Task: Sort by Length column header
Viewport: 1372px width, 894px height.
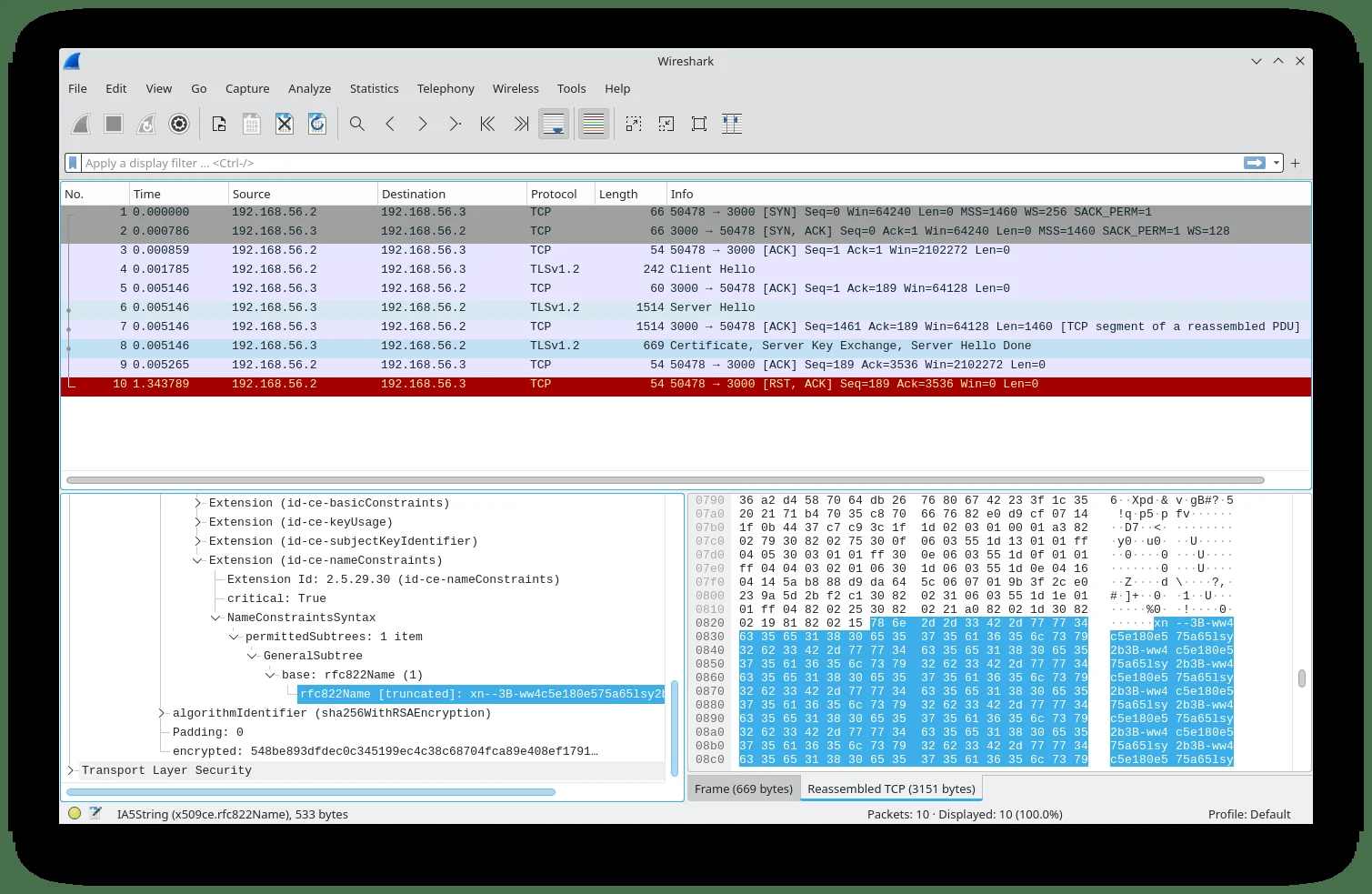Action: click(630, 194)
